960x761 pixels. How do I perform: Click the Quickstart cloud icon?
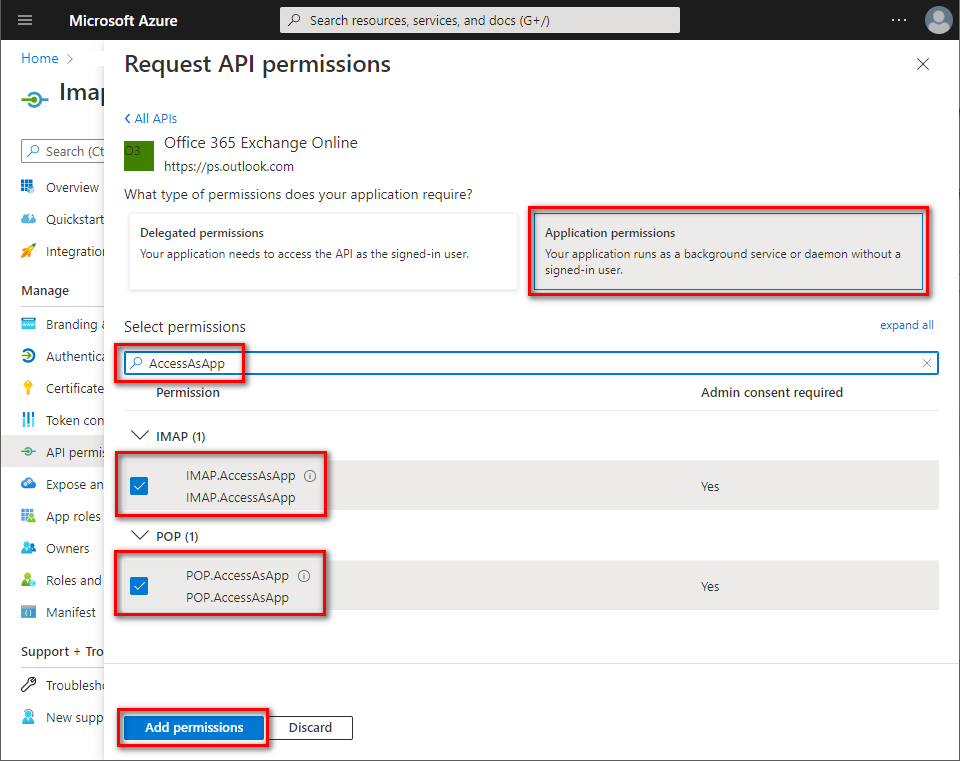point(28,219)
